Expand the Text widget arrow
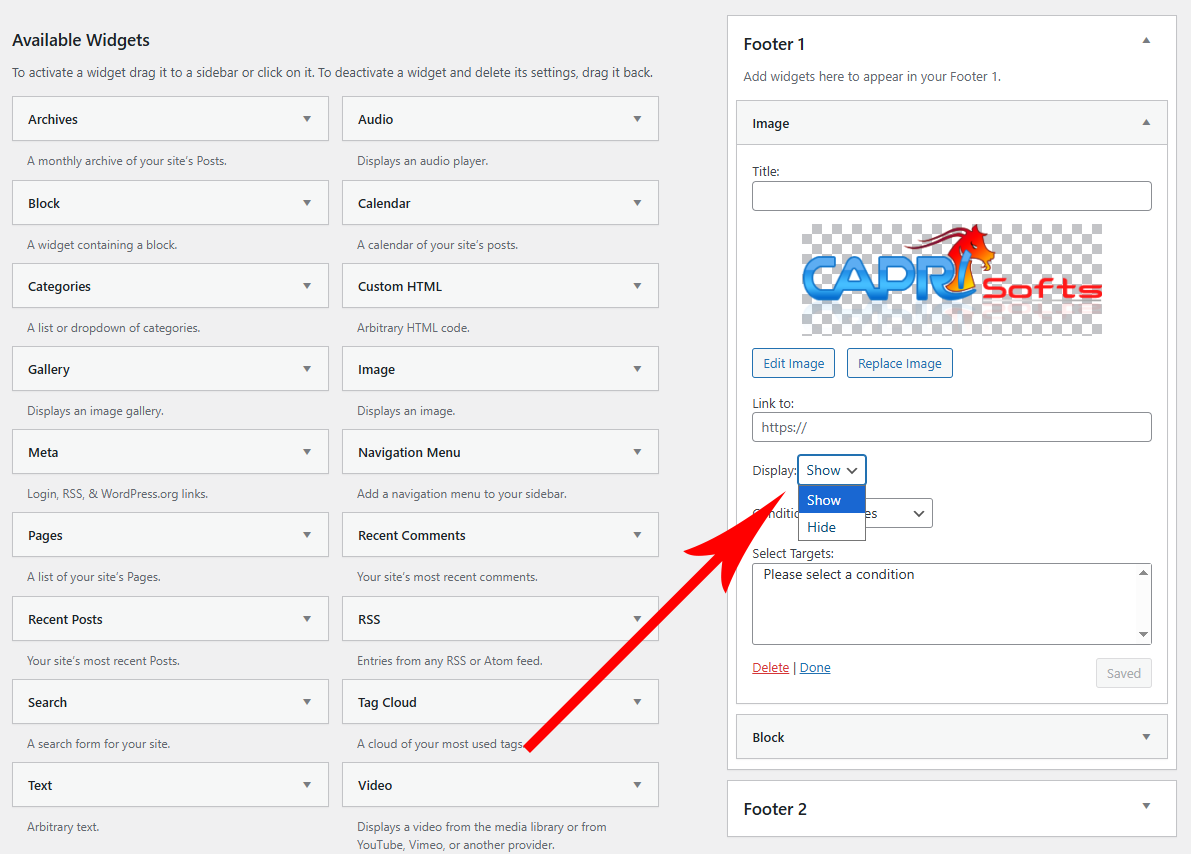Screen dimensions: 1191x854 307,785
